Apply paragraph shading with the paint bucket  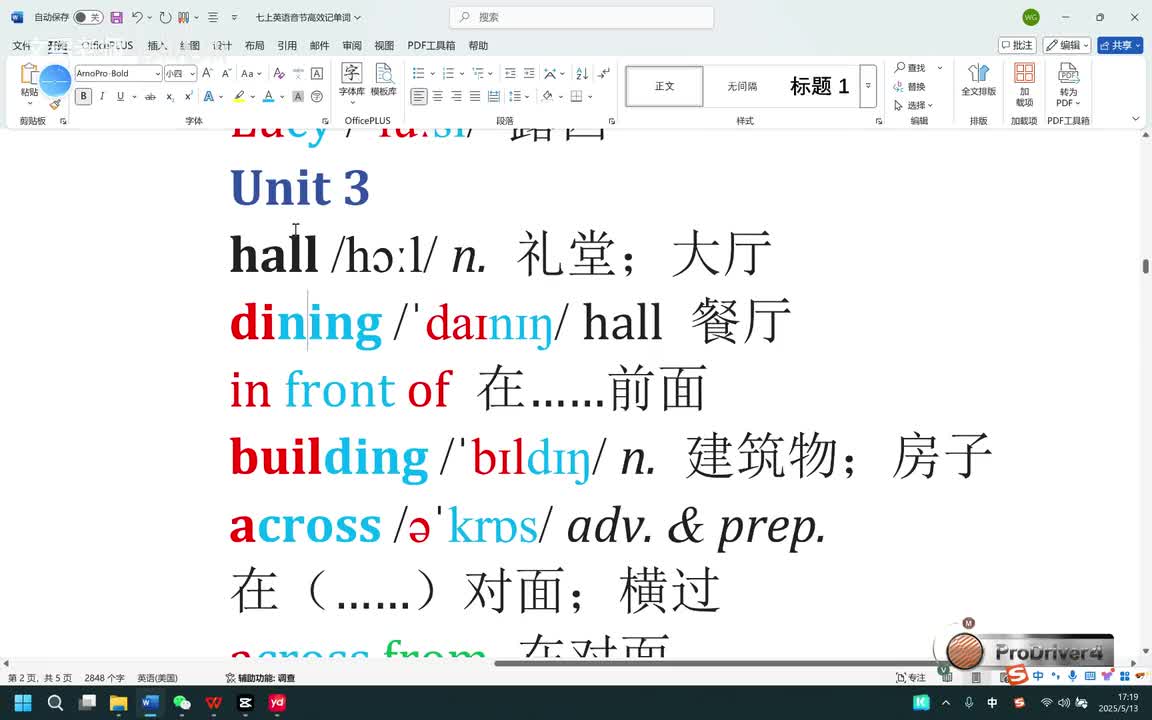(x=547, y=96)
